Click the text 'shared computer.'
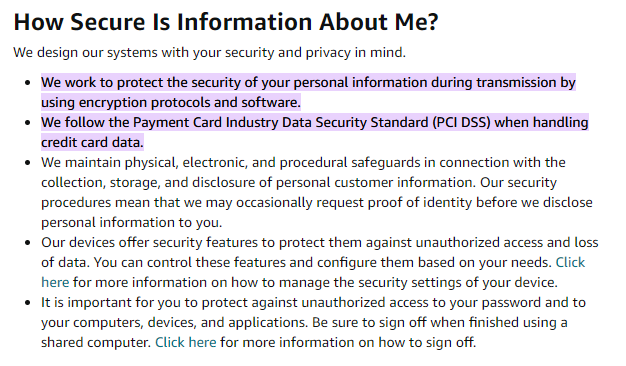 point(96,342)
